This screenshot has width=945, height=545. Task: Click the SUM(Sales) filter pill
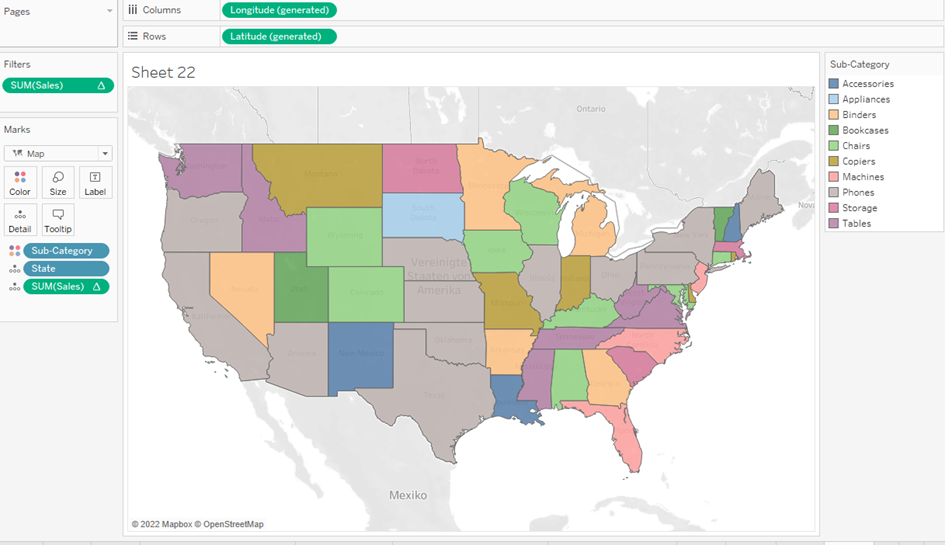point(58,86)
